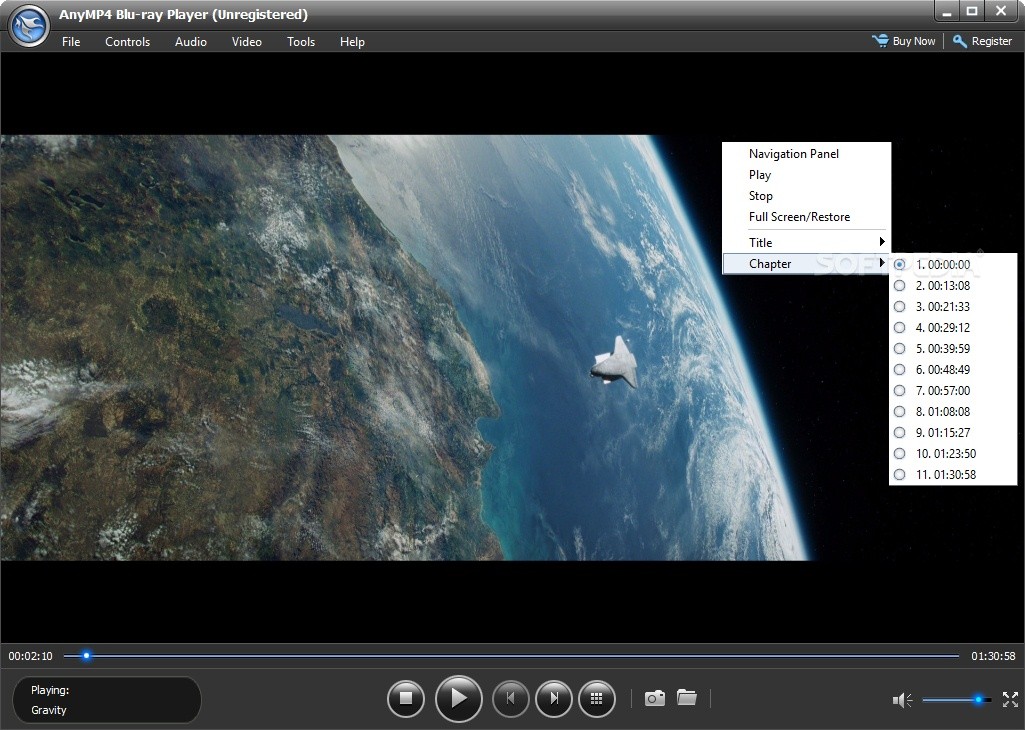1025x730 pixels.
Task: Click the AnyMP4 logo icon
Action: click(x=29, y=26)
